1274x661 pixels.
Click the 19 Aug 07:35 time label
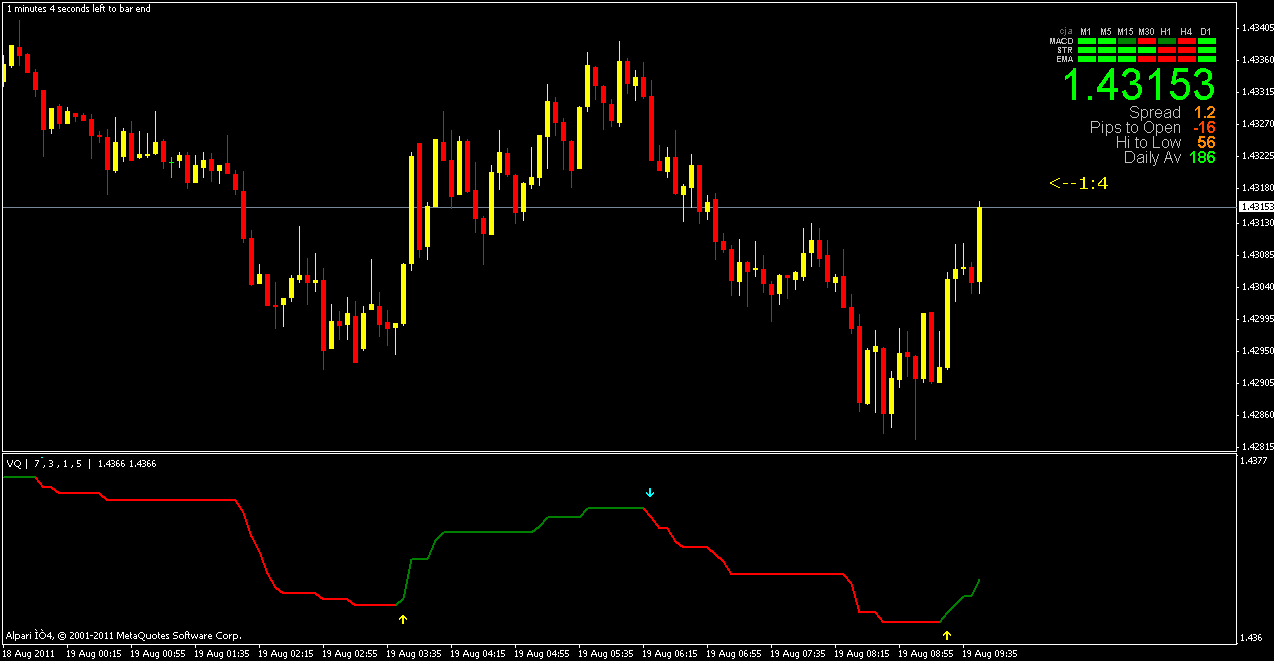point(797,653)
